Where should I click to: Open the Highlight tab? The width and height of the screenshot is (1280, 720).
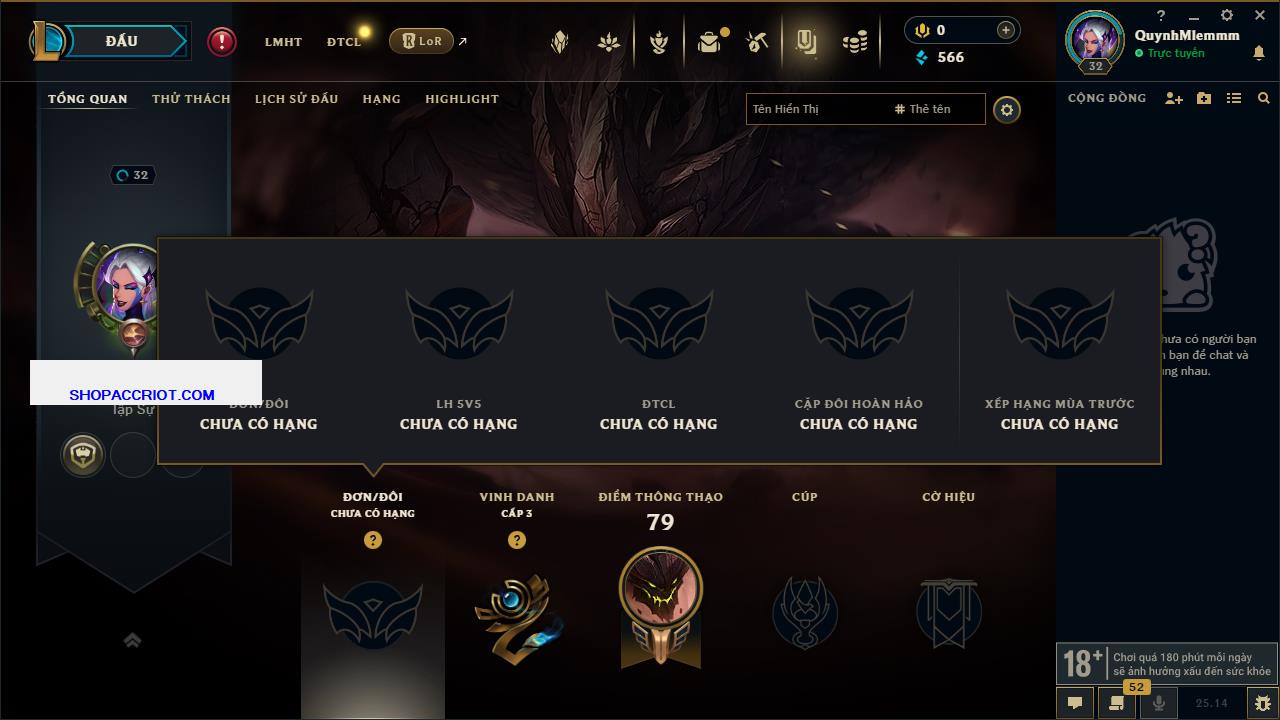pyautogui.click(x=462, y=99)
